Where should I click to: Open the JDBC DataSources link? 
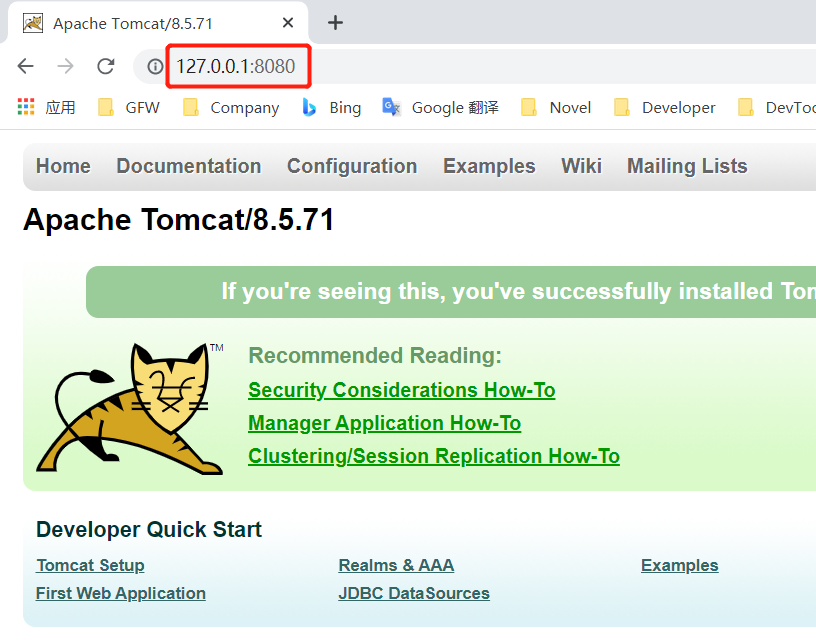pyautogui.click(x=414, y=593)
